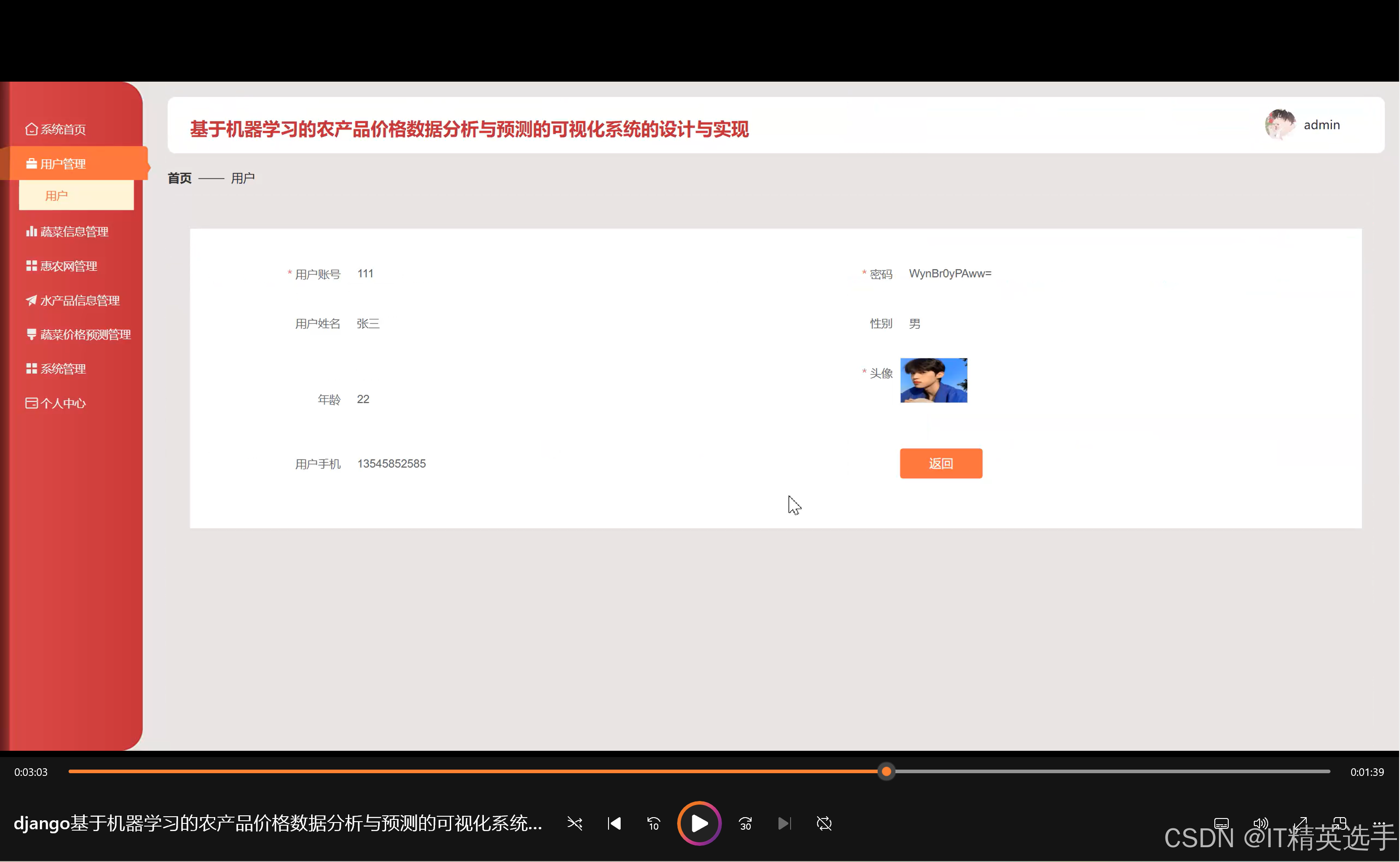Click the icon beside 蔬菜价格预测管理
This screenshot has height=862, width=1400.
31,334
